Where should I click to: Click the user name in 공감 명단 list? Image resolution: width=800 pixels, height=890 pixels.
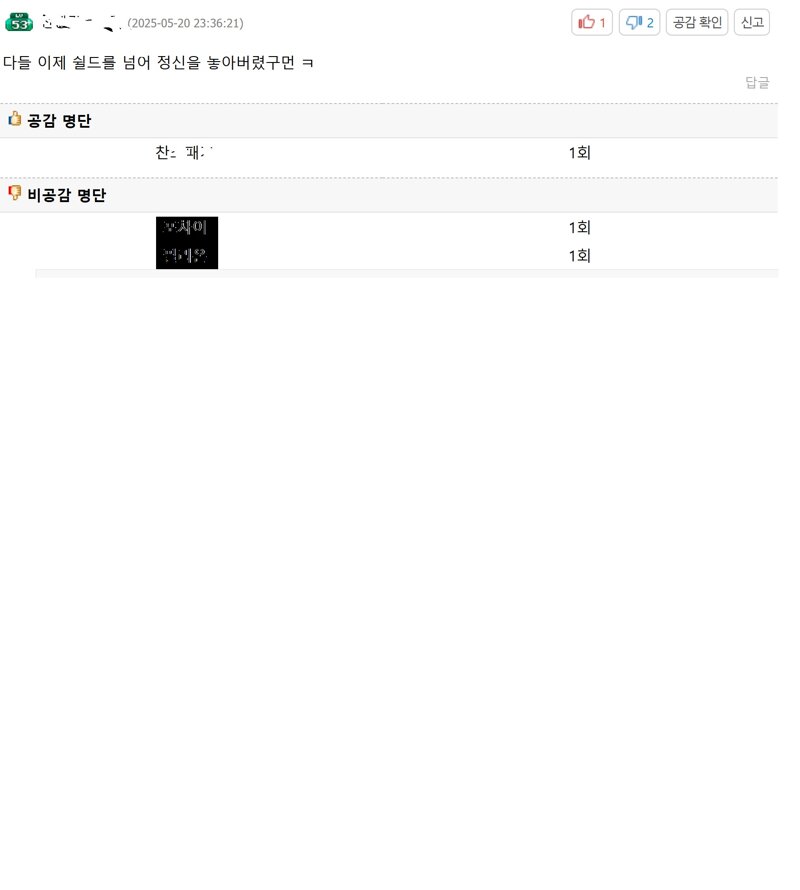coord(184,153)
